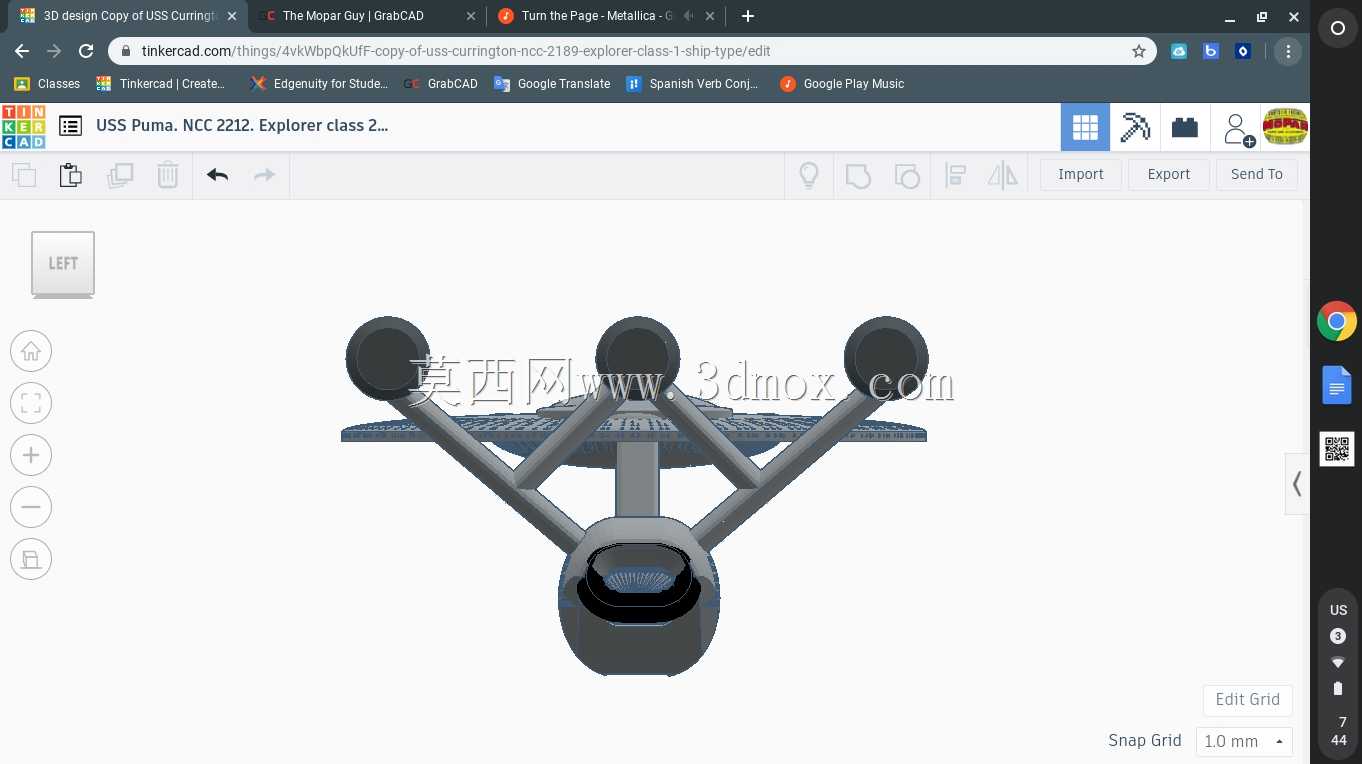Click the Ungroup shapes icon

tap(906, 176)
